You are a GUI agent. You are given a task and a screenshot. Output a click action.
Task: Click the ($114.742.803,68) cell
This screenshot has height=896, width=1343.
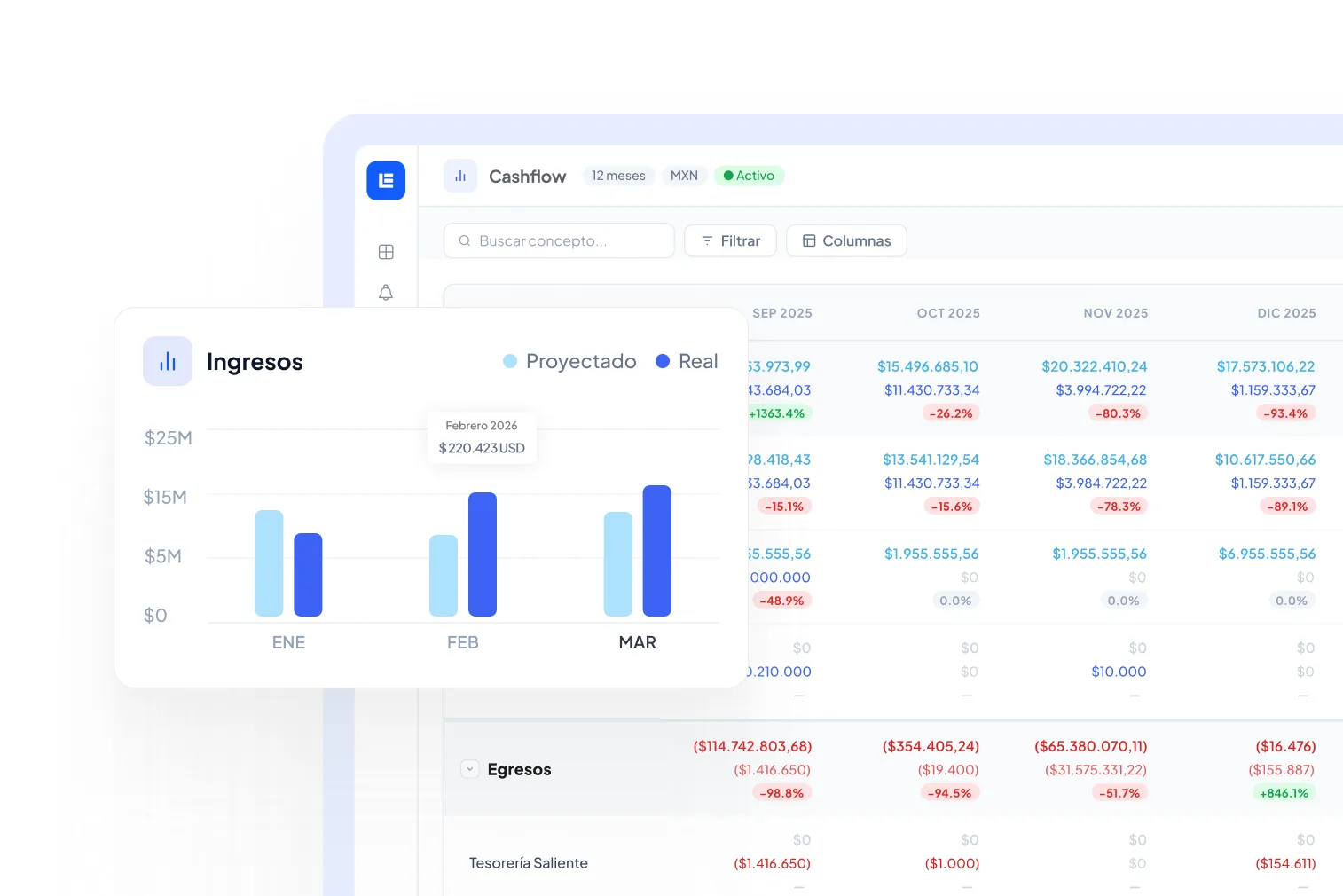point(753,746)
